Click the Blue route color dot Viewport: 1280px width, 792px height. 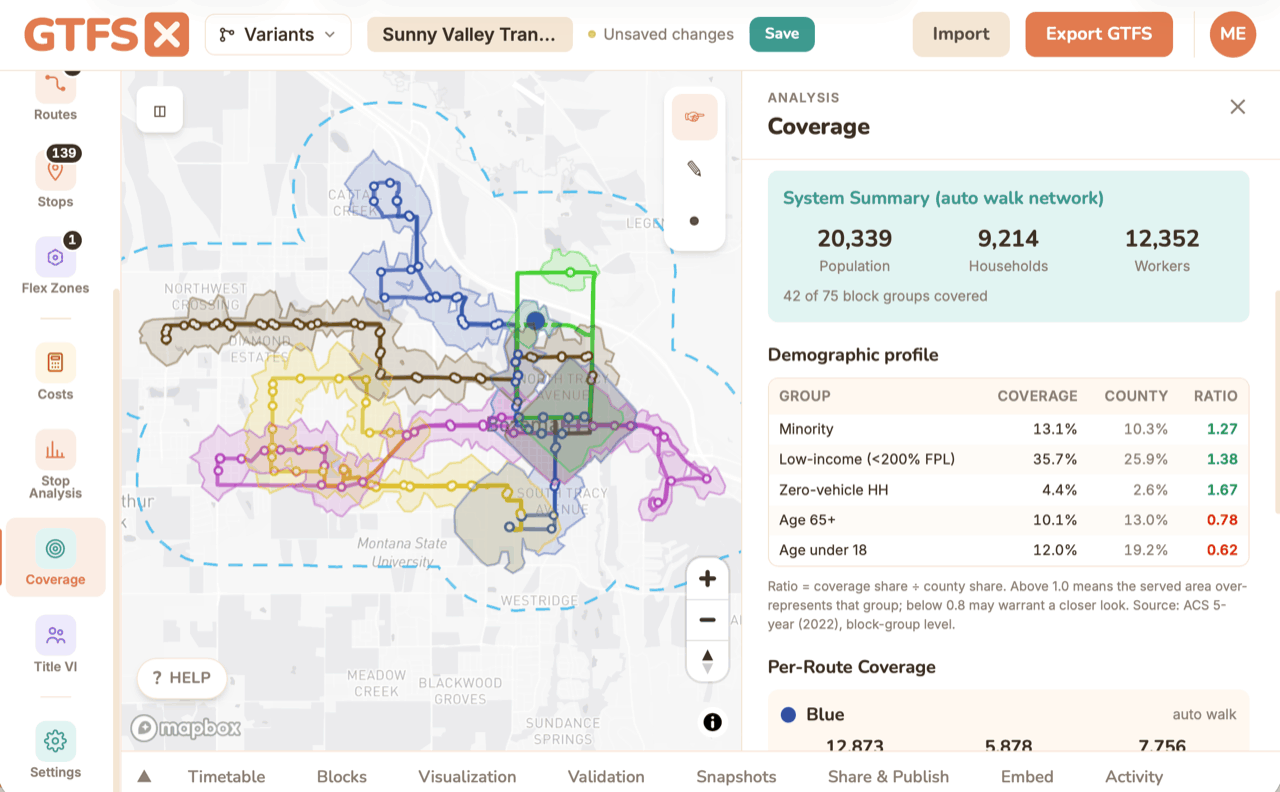tap(788, 715)
